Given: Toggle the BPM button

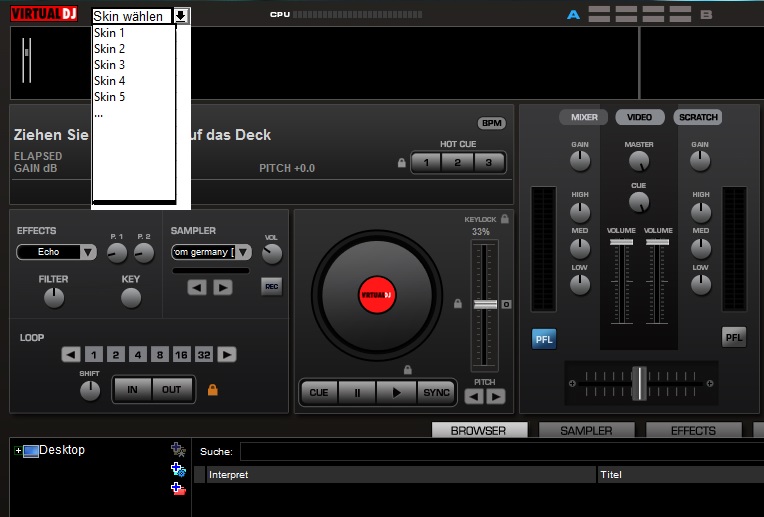Looking at the screenshot, I should pos(492,123).
